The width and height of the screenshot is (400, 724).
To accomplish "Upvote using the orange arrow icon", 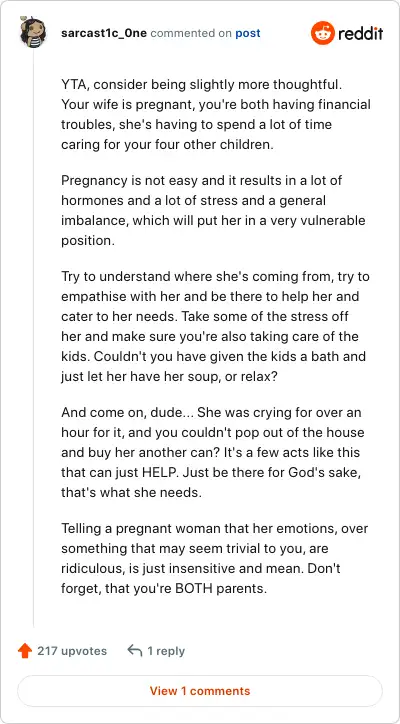I will click(x=24, y=651).
